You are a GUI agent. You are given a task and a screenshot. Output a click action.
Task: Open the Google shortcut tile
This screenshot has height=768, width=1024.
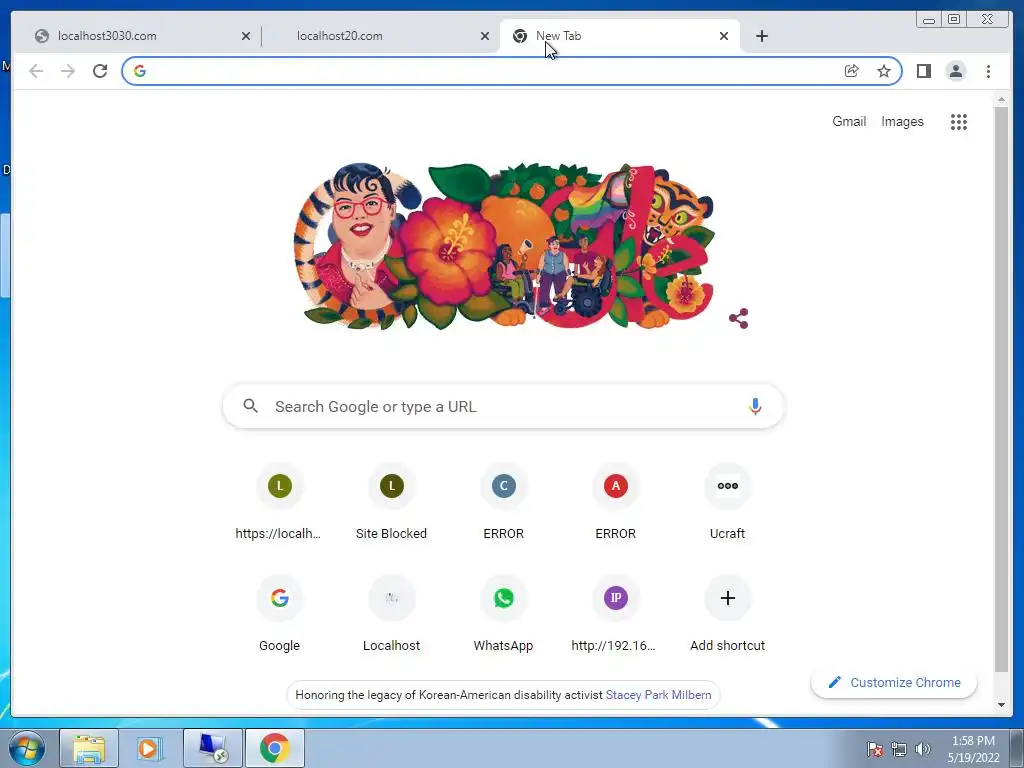(x=280, y=615)
